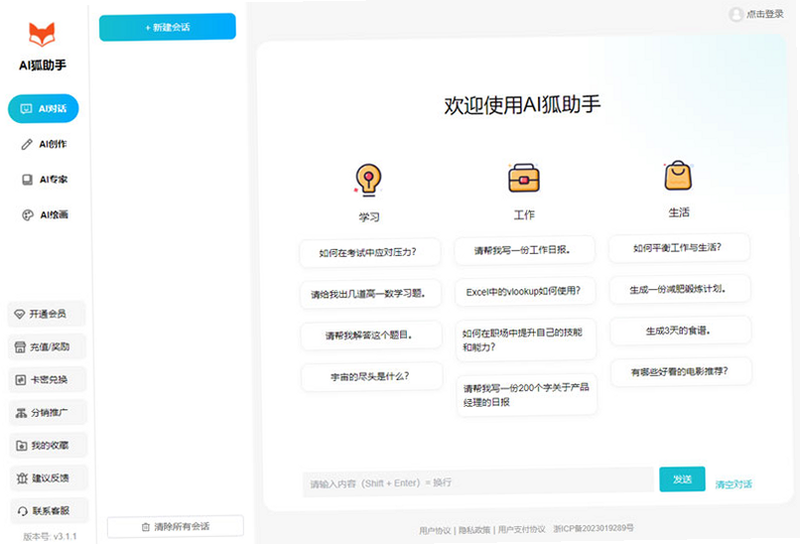The image size is (800, 544).
Task: Choose prompt 有哪些好看的电影推荐?
Action: (681, 372)
